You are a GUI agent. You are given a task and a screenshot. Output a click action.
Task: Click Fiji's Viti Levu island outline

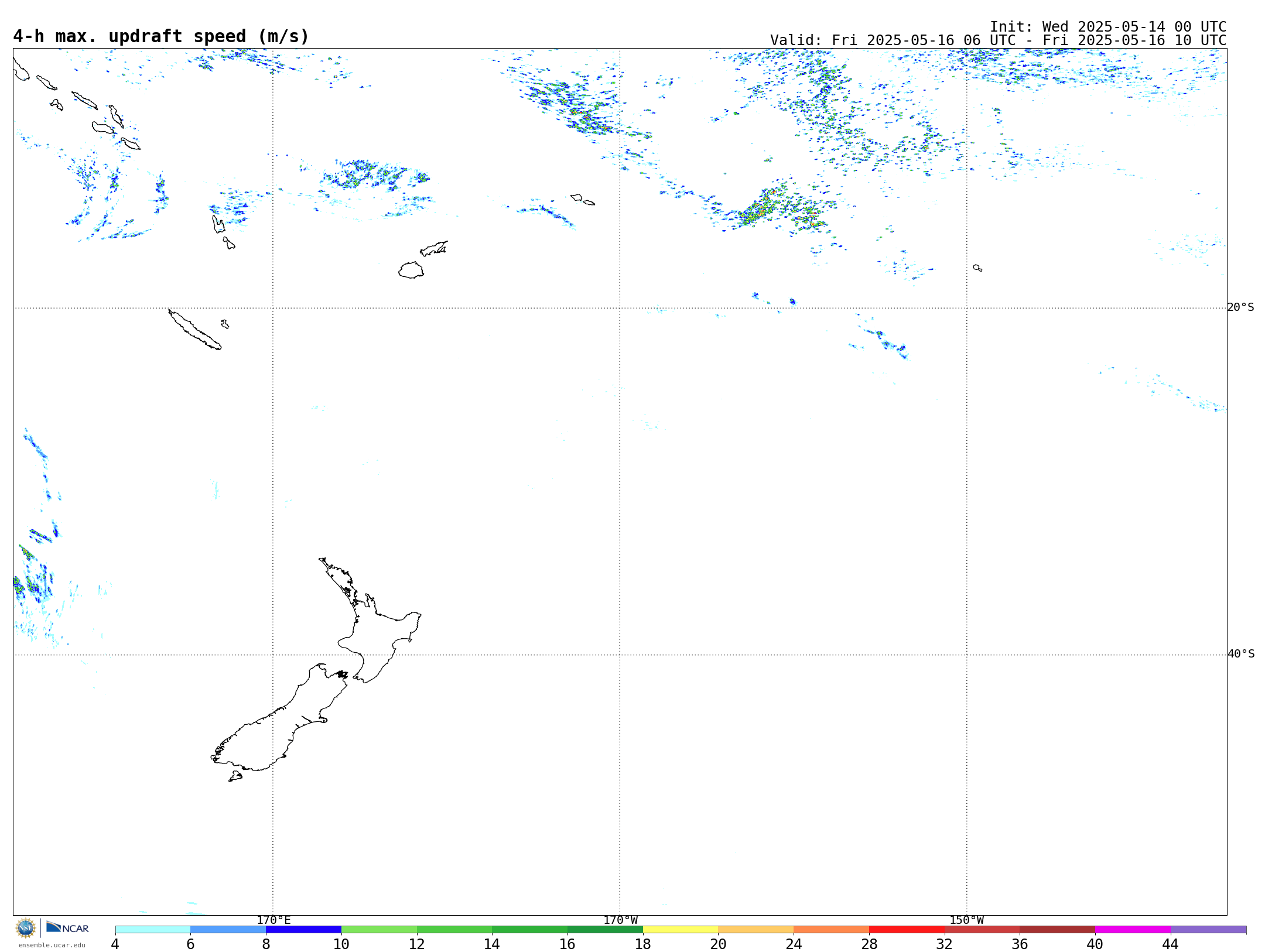click(411, 270)
